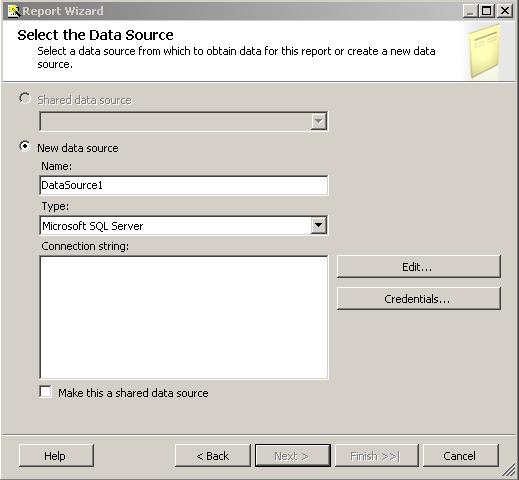
Task: Go to previous step with < Back
Action: click(x=212, y=456)
